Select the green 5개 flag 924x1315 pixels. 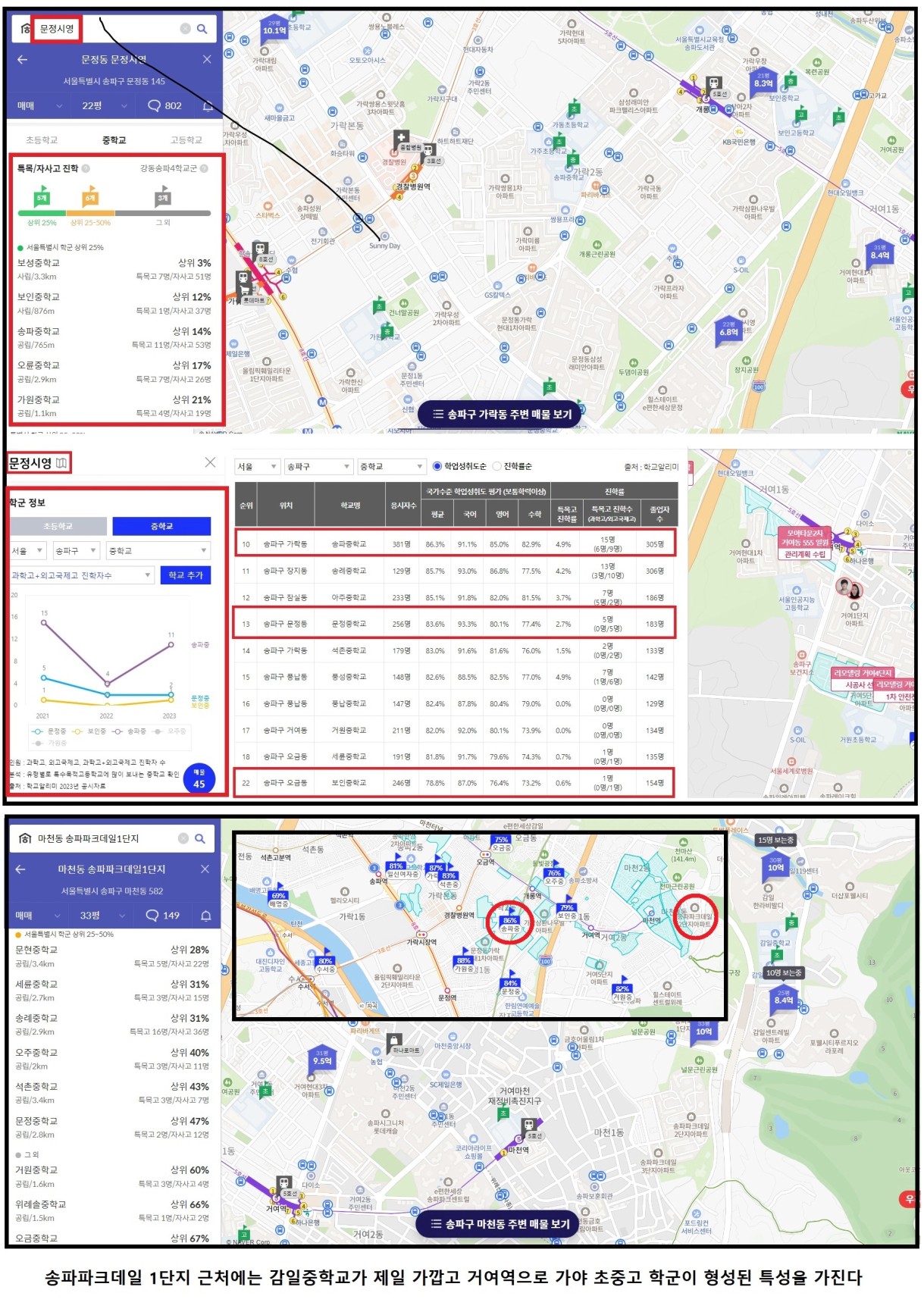click(x=42, y=196)
